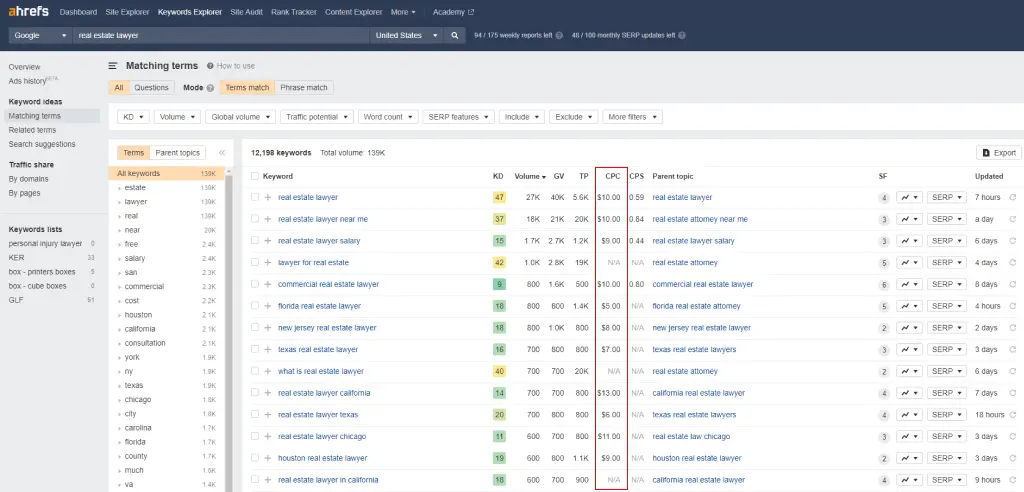Viewport: 1024px width, 492px height.
Task: Open 'real estate attorney near me' parent topic
Action: pyautogui.click(x=700, y=219)
